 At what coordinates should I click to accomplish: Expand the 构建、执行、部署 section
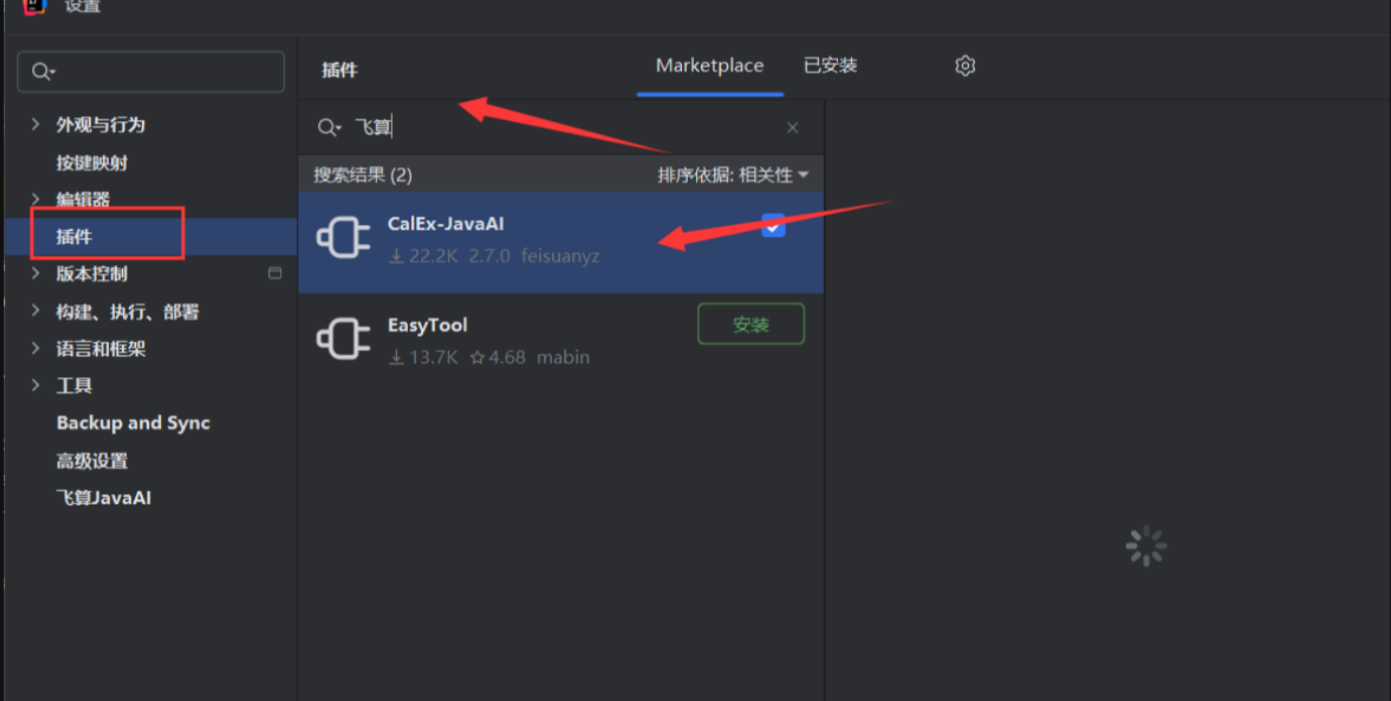point(36,311)
